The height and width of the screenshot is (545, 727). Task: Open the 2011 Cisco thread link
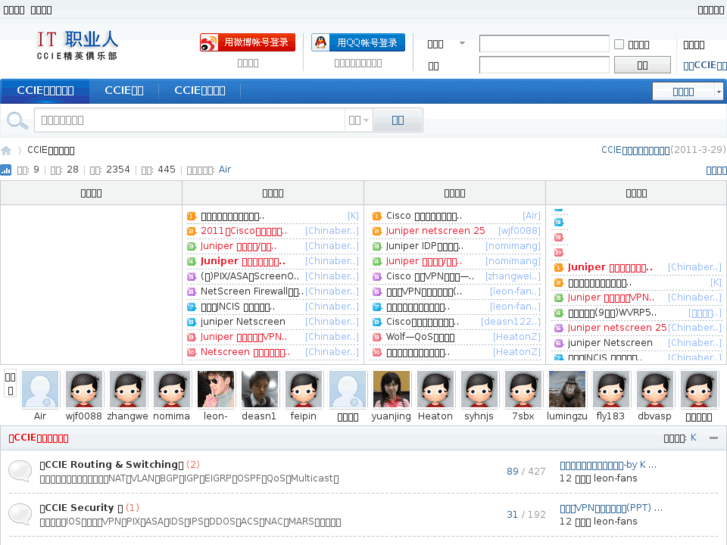(243, 231)
